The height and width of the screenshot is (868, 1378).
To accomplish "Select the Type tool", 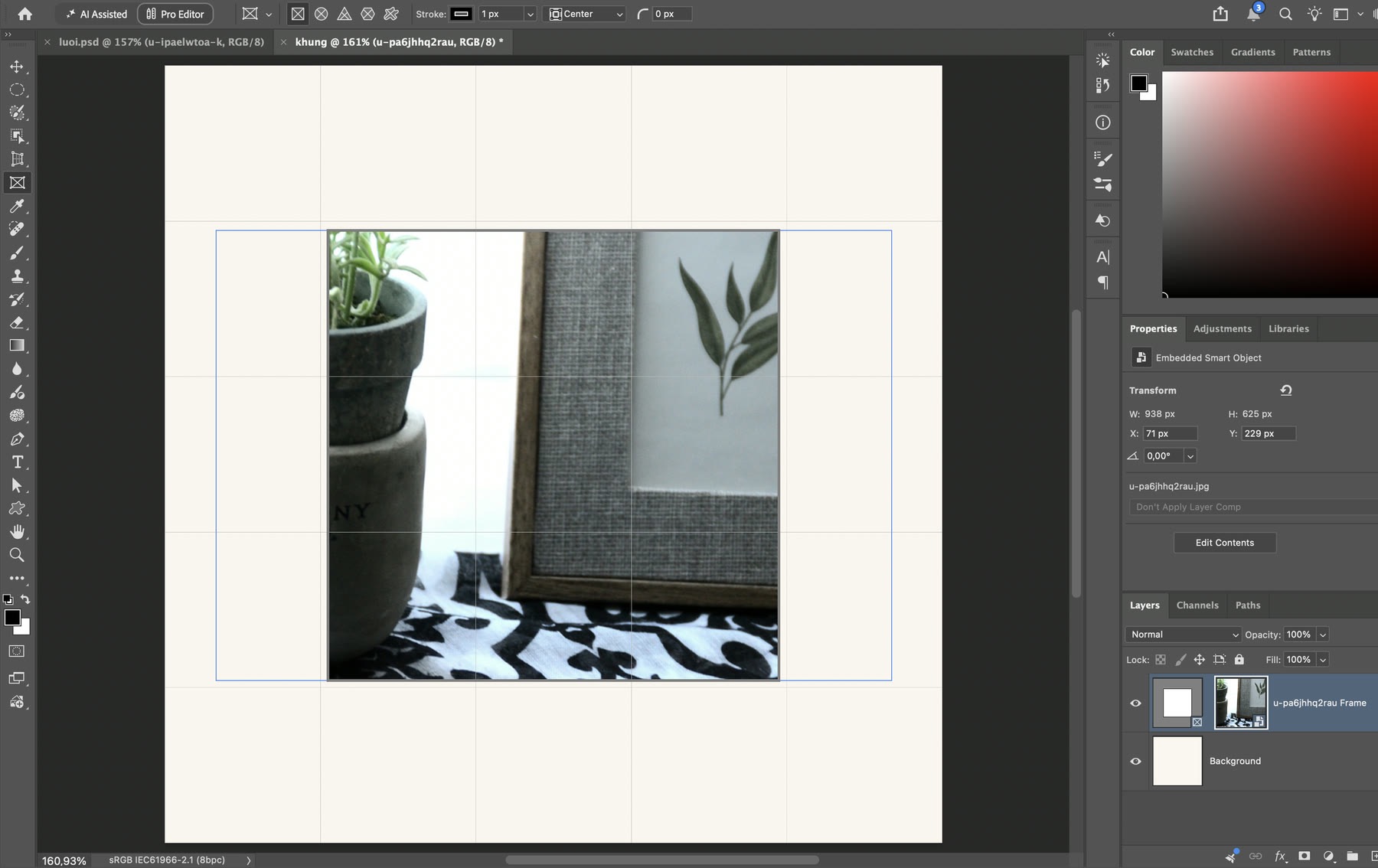I will click(x=17, y=462).
